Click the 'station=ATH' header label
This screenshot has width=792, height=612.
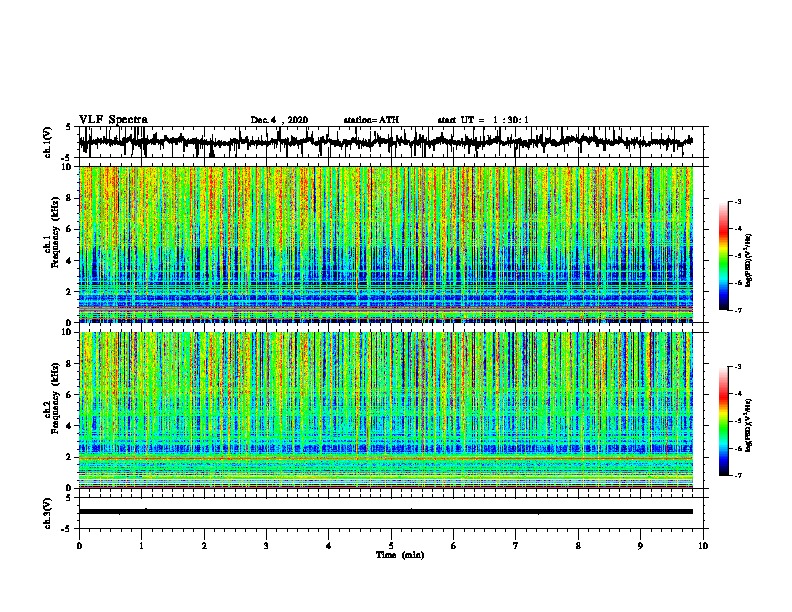pyautogui.click(x=371, y=120)
